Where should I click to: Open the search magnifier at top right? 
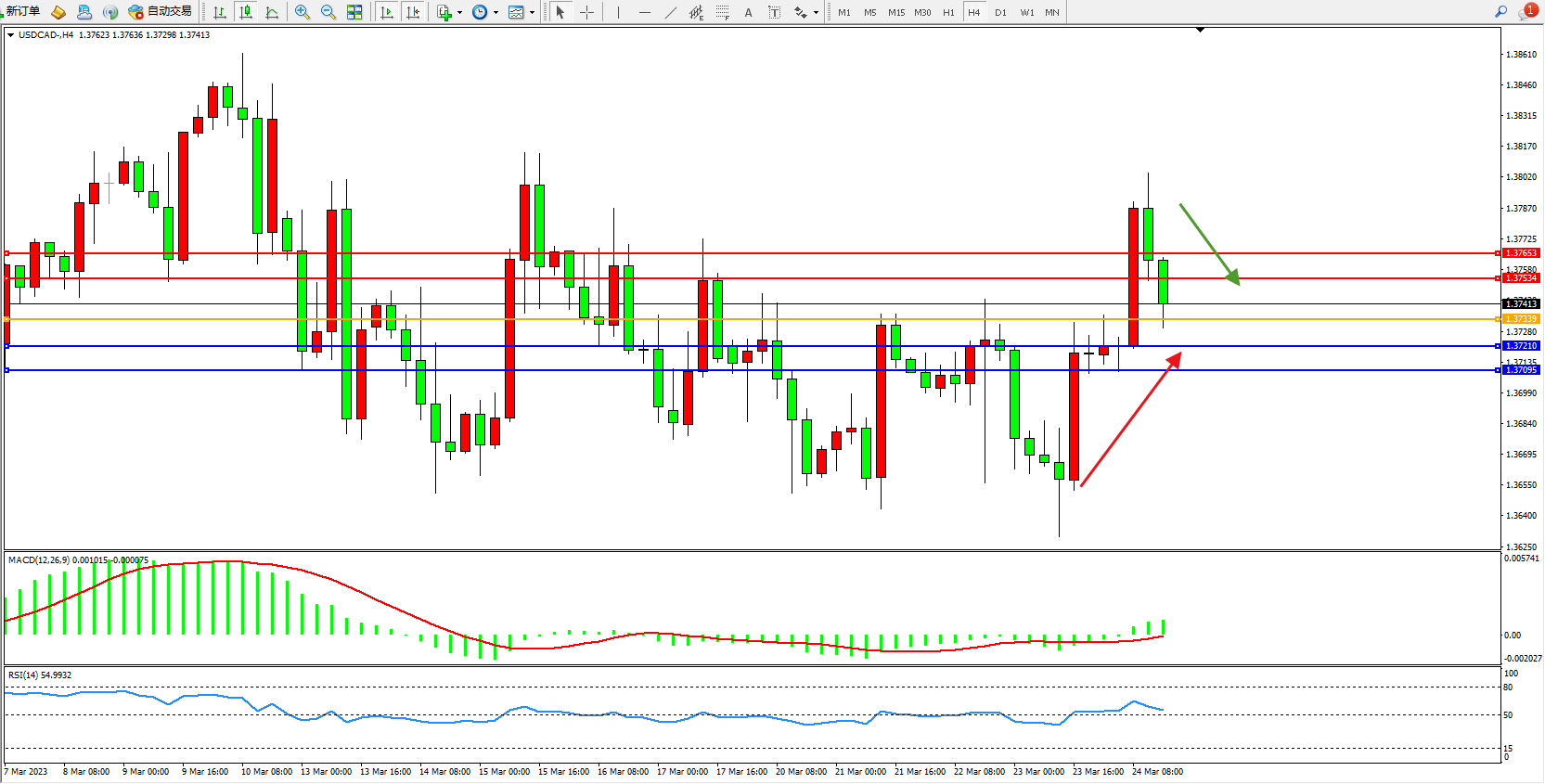(x=1500, y=12)
